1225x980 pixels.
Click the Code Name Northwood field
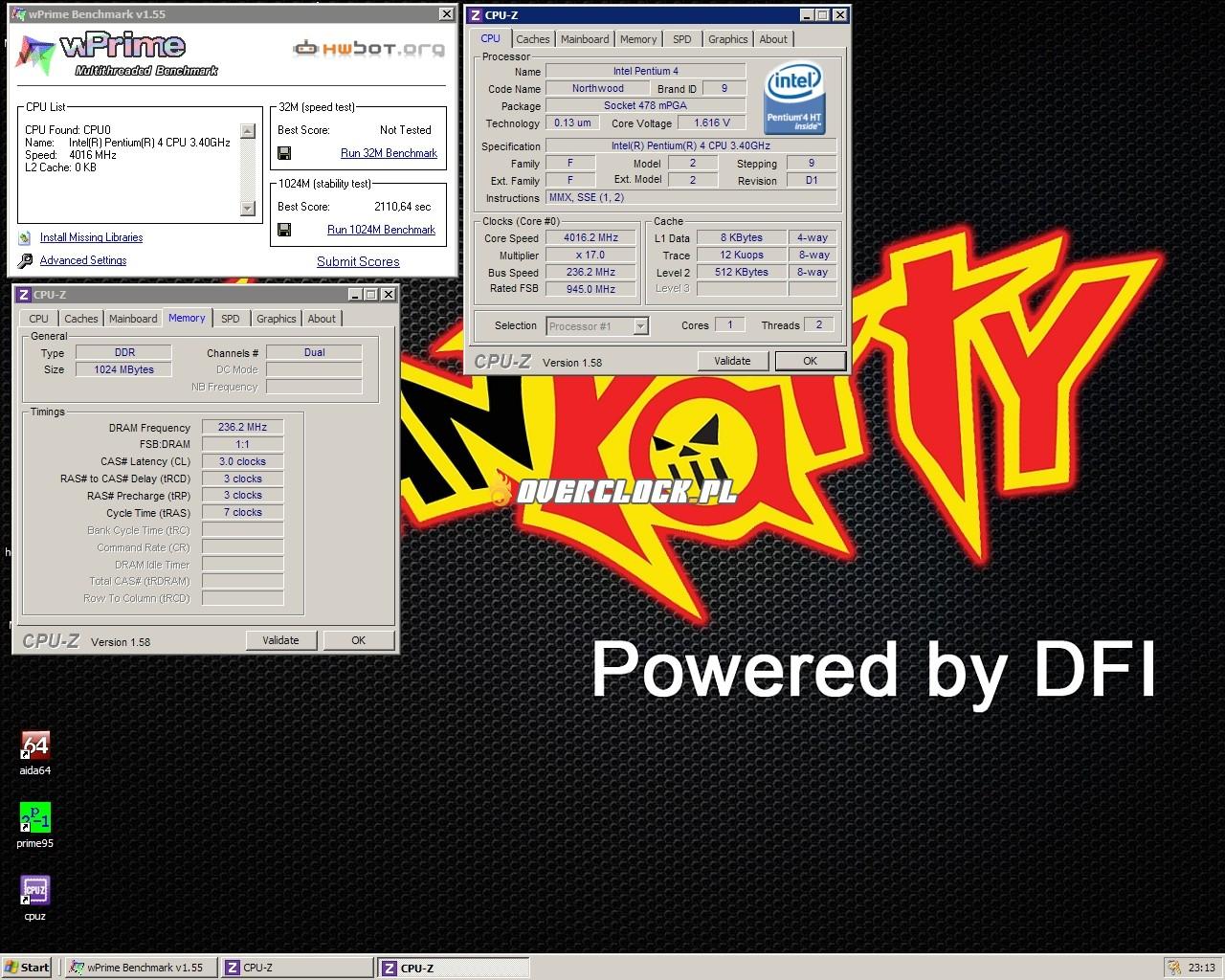(597, 88)
